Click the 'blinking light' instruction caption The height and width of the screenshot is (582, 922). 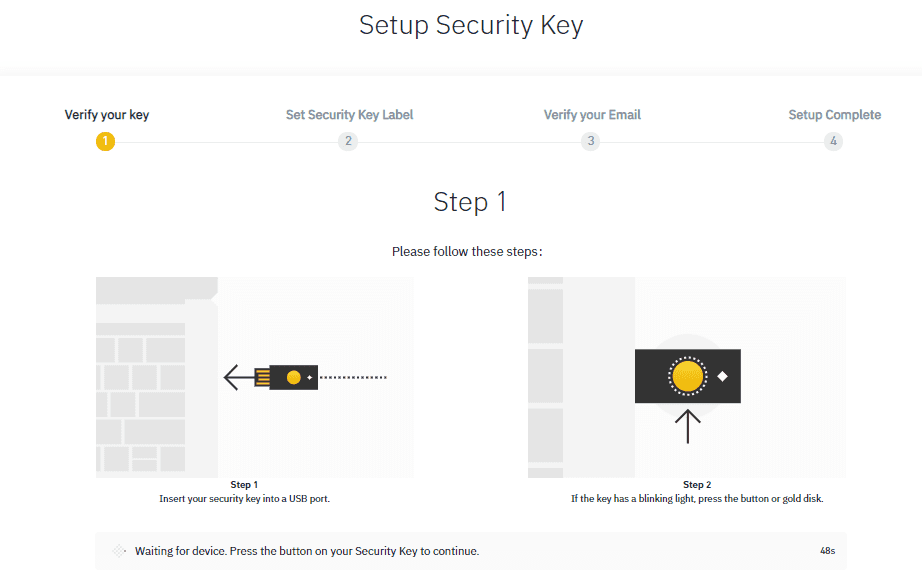coord(697,499)
